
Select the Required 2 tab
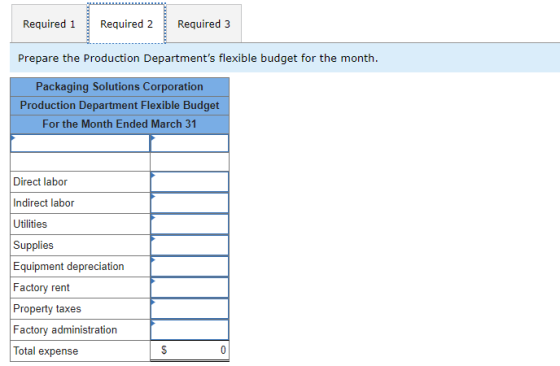[126, 24]
